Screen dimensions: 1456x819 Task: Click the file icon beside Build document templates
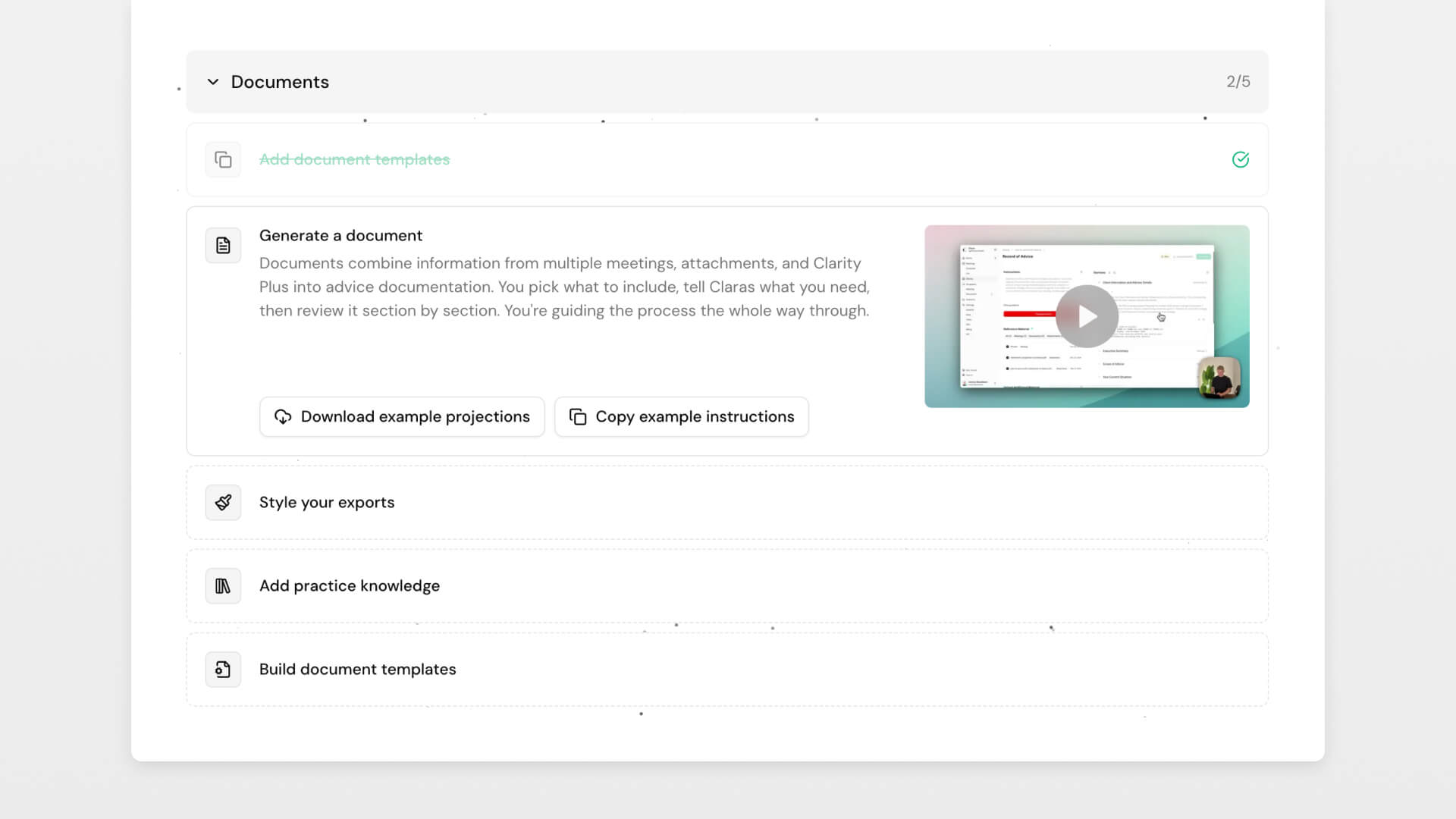223,669
